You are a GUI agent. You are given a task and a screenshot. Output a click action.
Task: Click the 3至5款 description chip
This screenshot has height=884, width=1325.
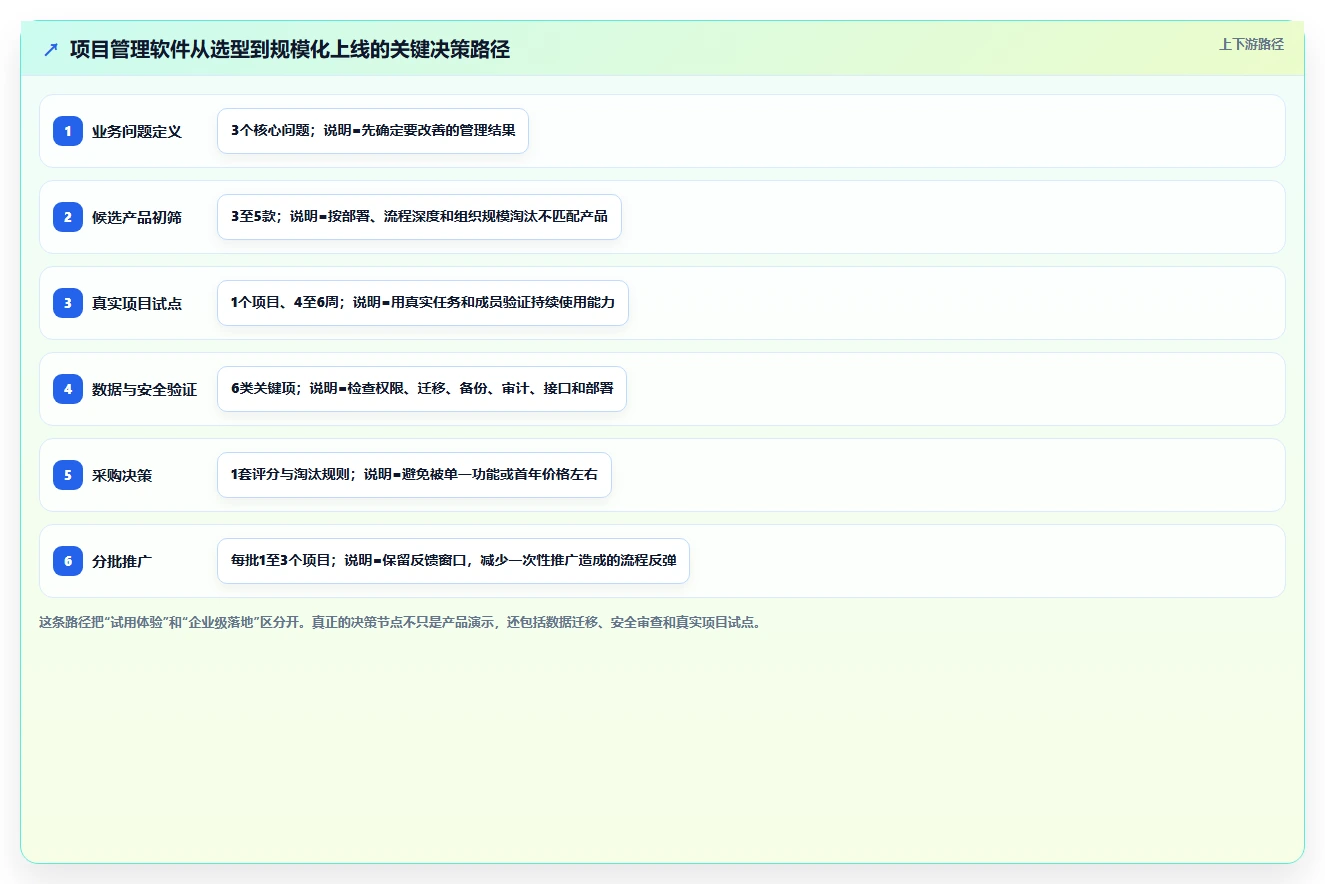[x=419, y=217]
